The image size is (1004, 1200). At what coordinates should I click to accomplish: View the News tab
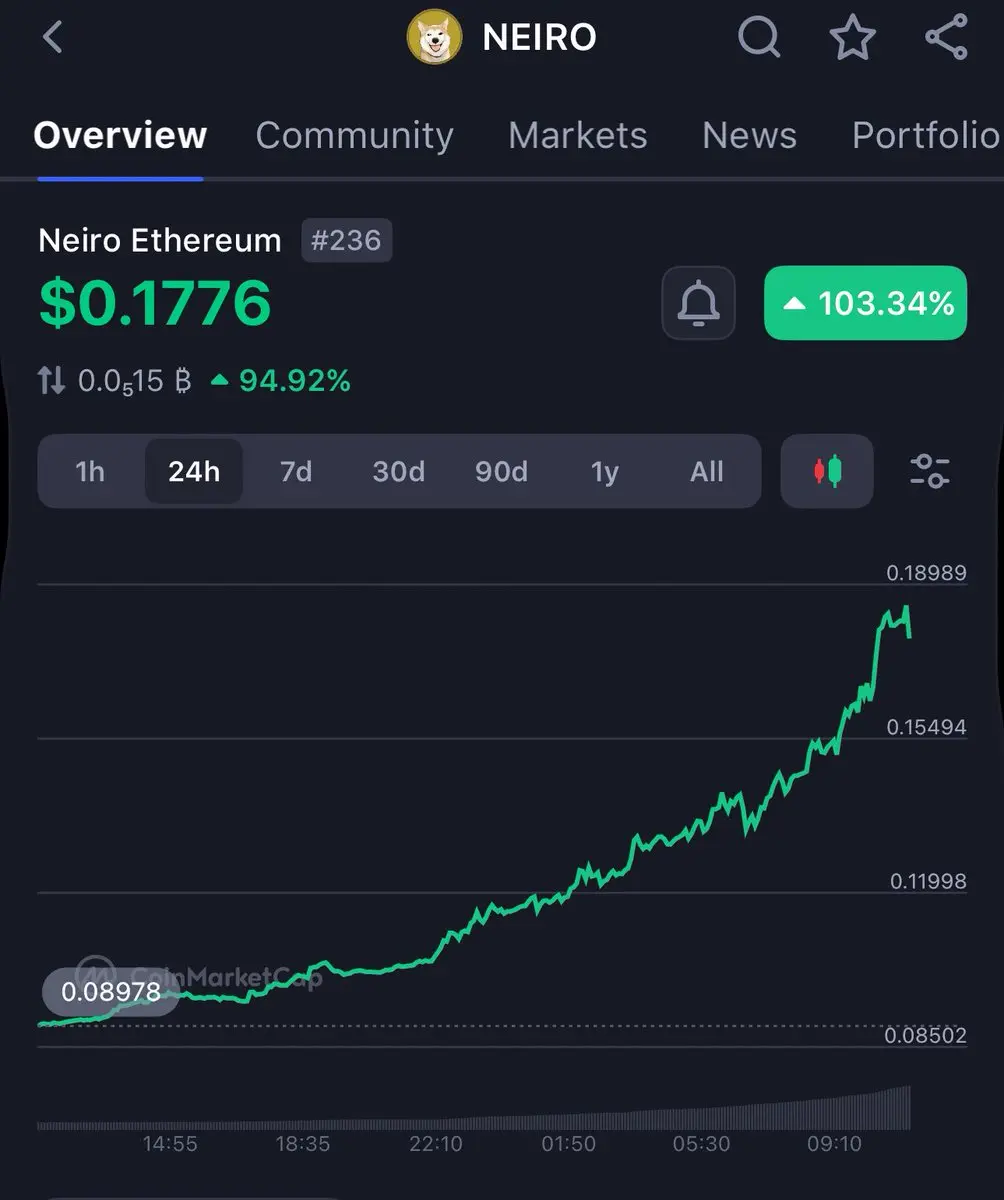[x=749, y=135]
